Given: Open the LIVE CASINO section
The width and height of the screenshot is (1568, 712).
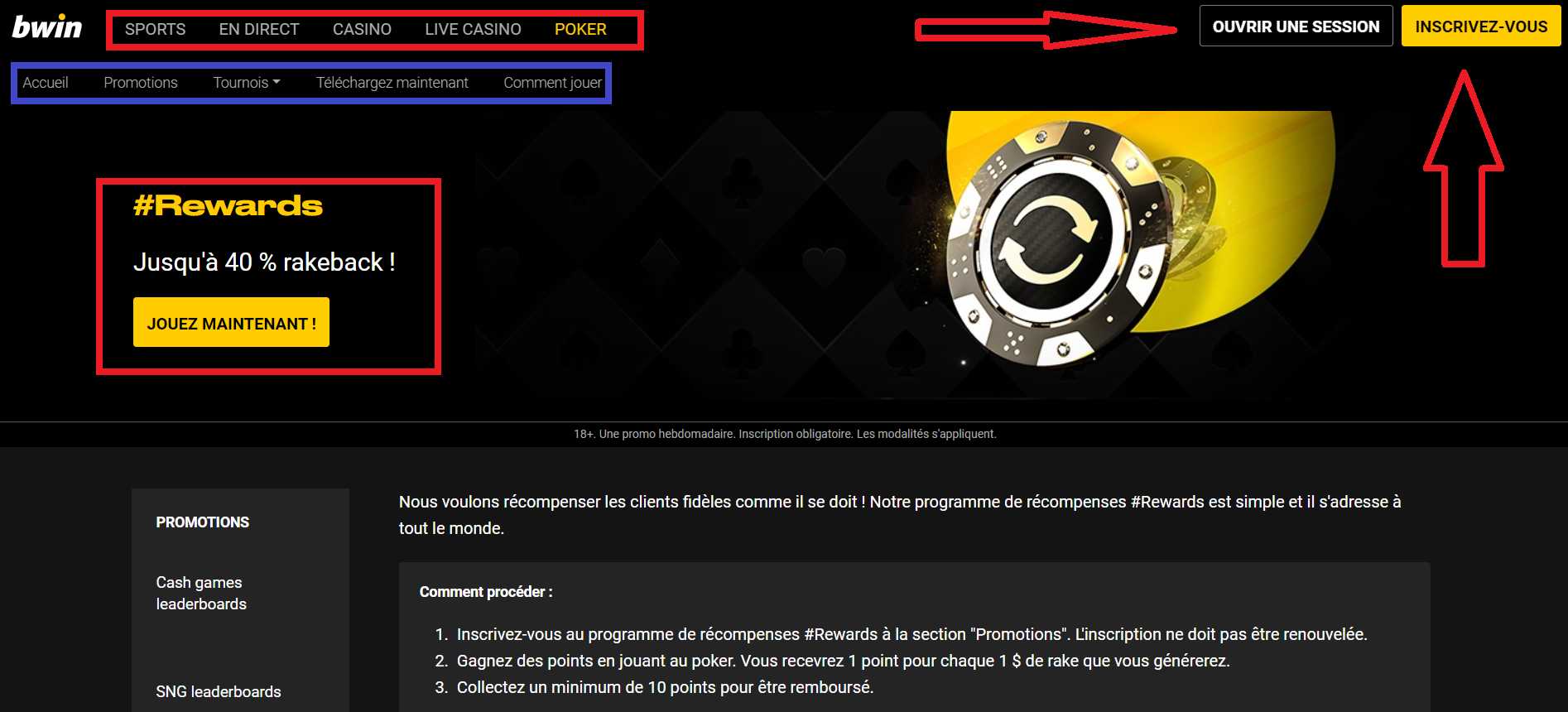Looking at the screenshot, I should click(473, 29).
